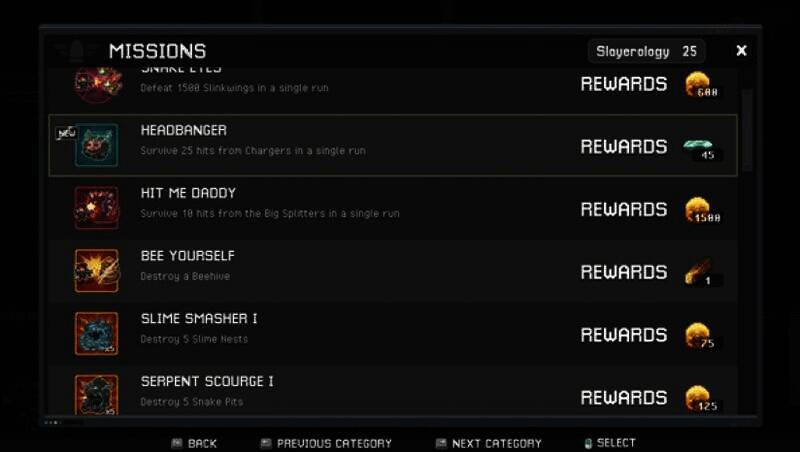Go to Previous Category
Image resolution: width=800 pixels, height=452 pixels.
[x=326, y=443]
